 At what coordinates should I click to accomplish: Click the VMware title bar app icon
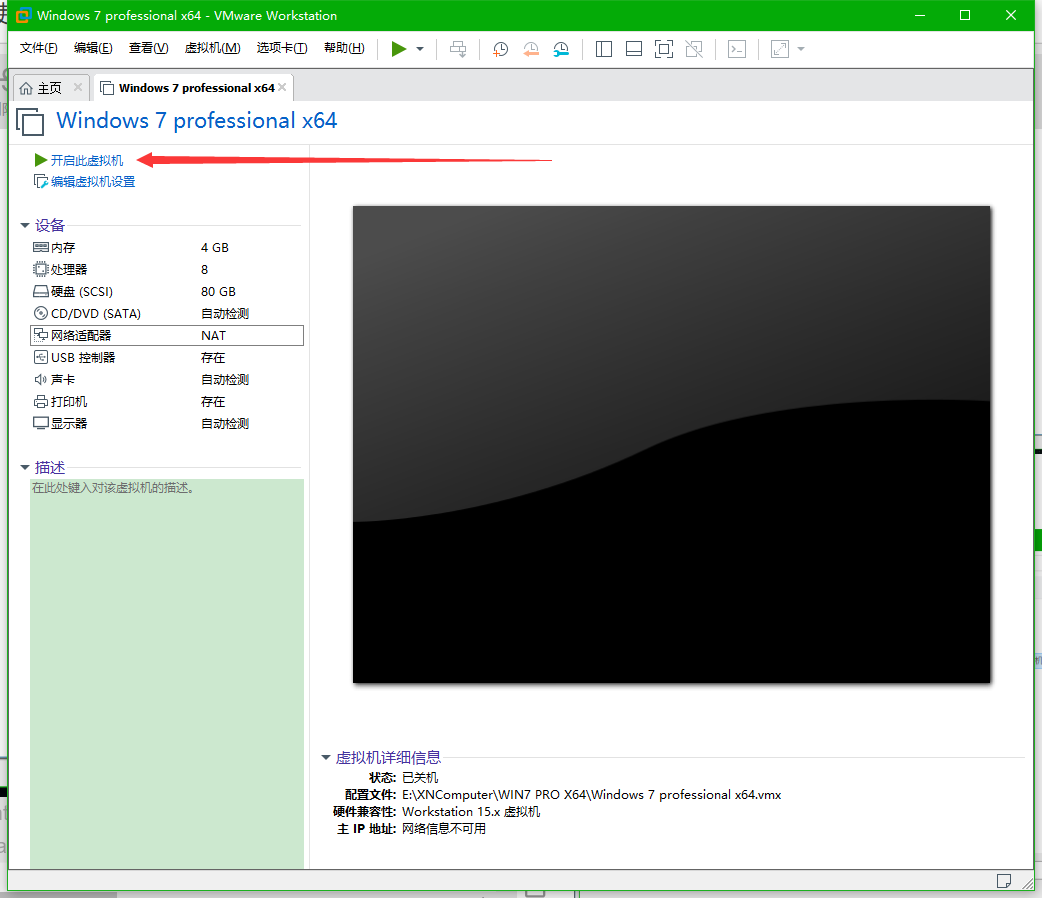tap(23, 15)
